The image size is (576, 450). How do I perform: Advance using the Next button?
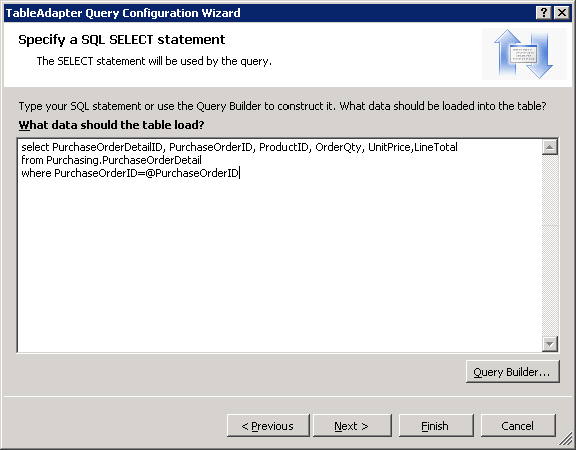coord(352,426)
